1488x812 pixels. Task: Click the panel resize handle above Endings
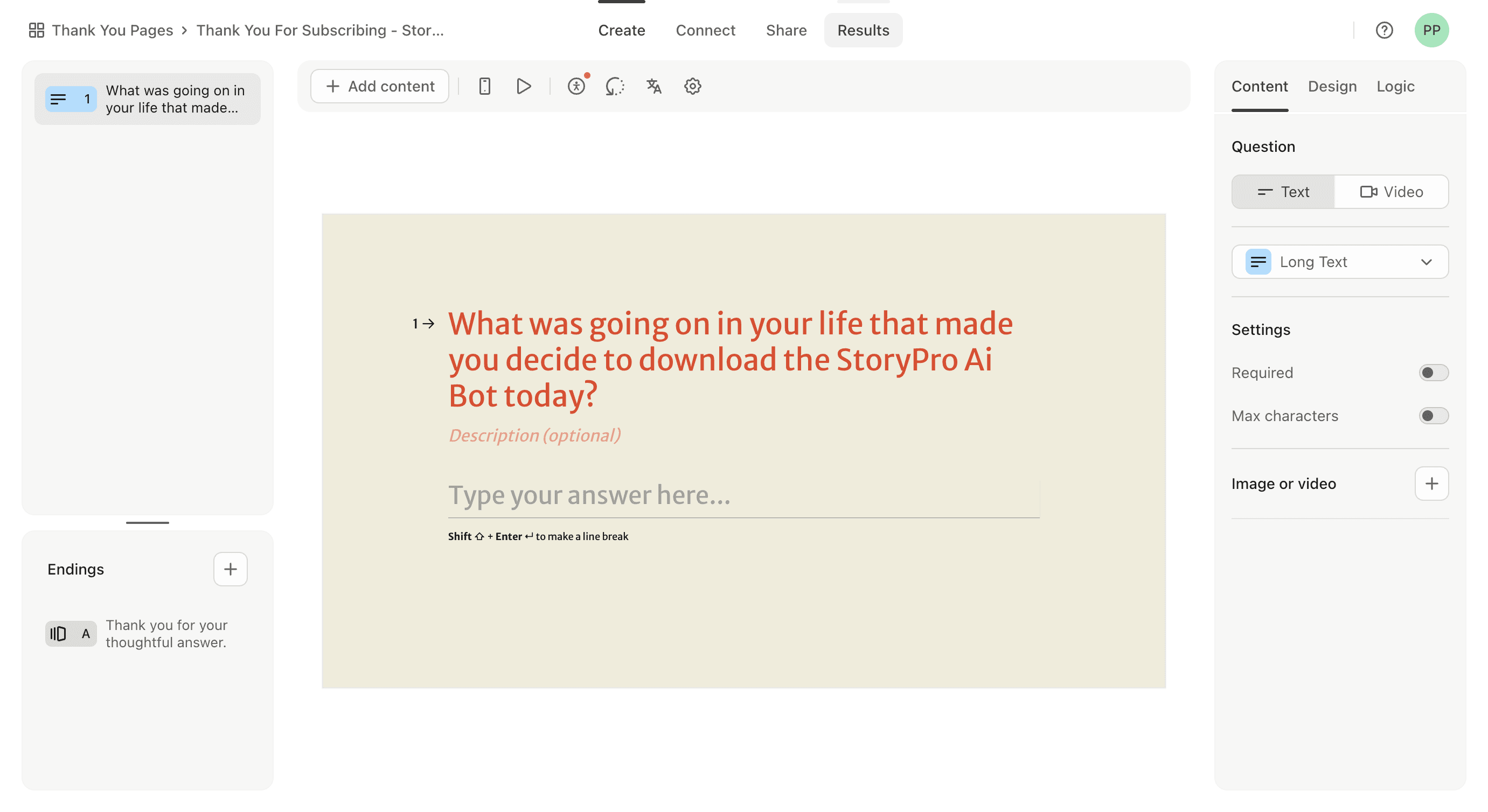[147, 522]
